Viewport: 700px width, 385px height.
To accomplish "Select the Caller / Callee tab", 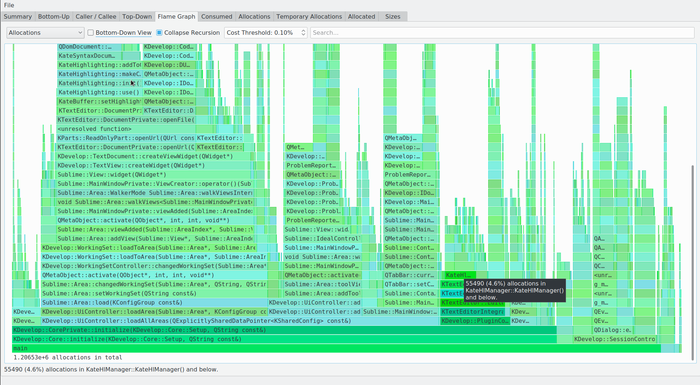I will [x=96, y=17].
